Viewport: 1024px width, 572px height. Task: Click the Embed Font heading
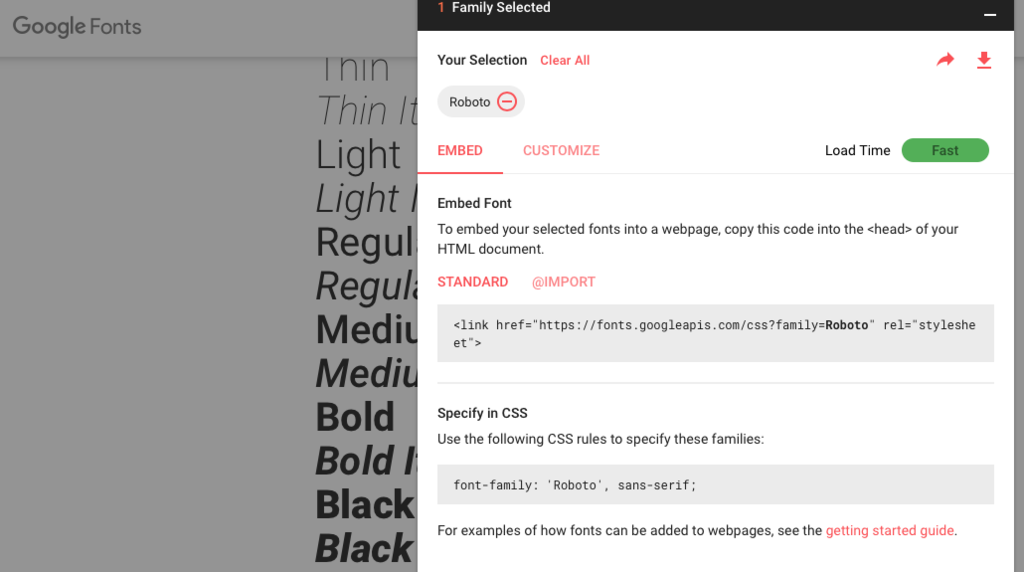(x=475, y=203)
